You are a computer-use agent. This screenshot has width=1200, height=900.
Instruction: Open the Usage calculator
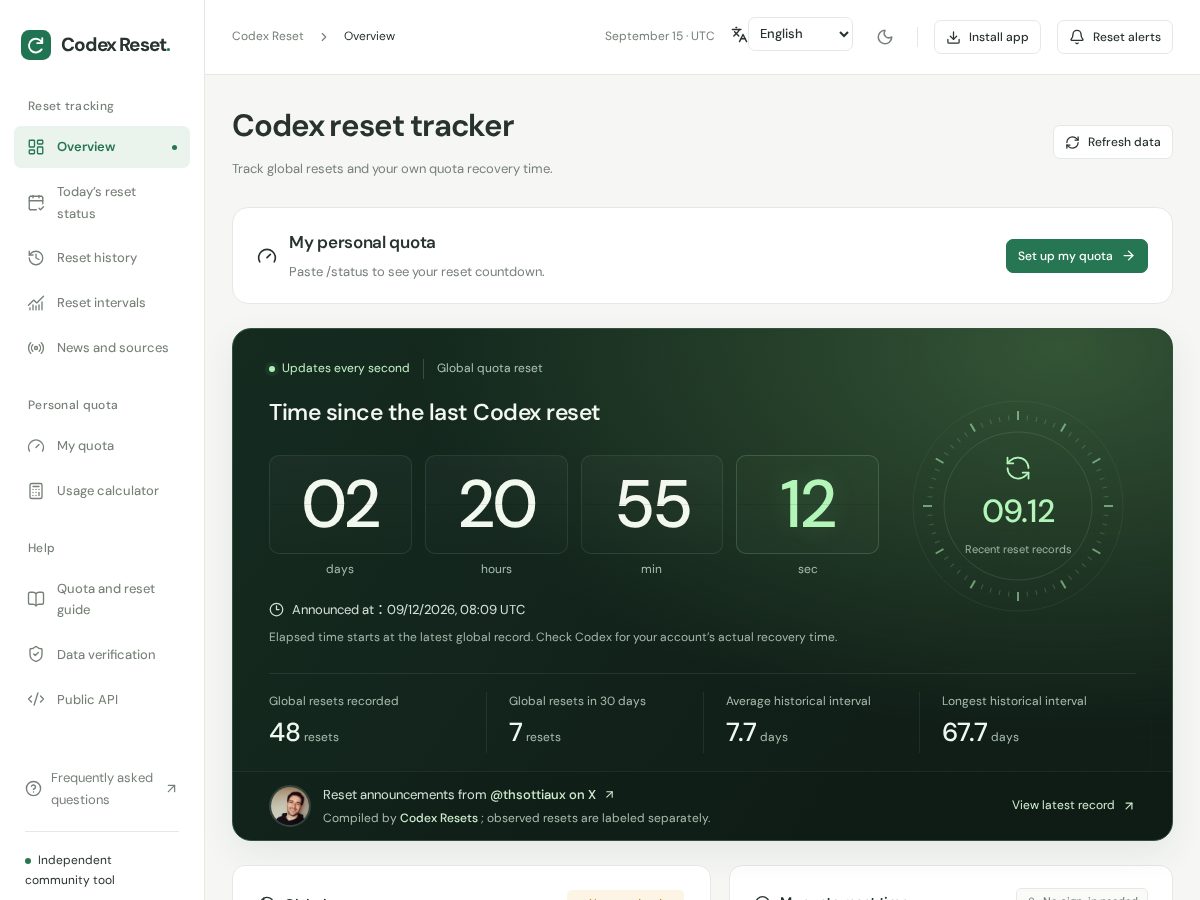(x=102, y=491)
